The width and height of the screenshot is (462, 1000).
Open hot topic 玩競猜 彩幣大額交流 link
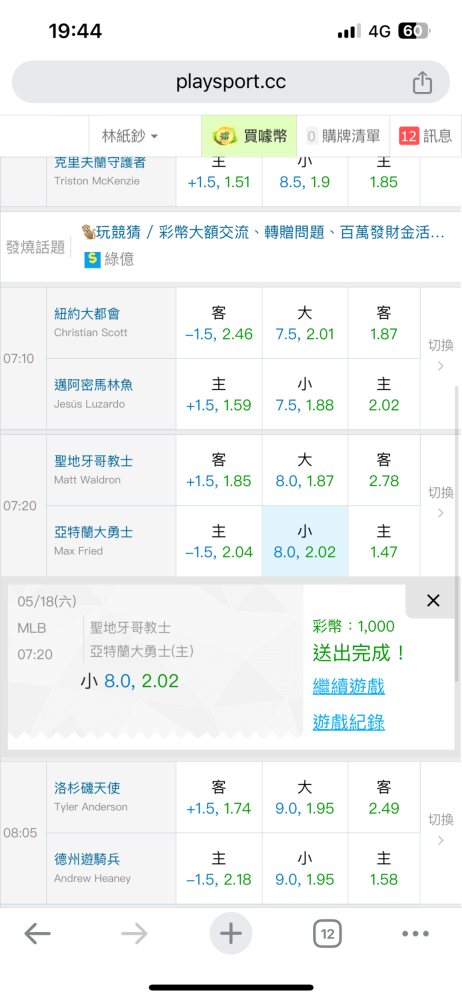(x=262, y=233)
